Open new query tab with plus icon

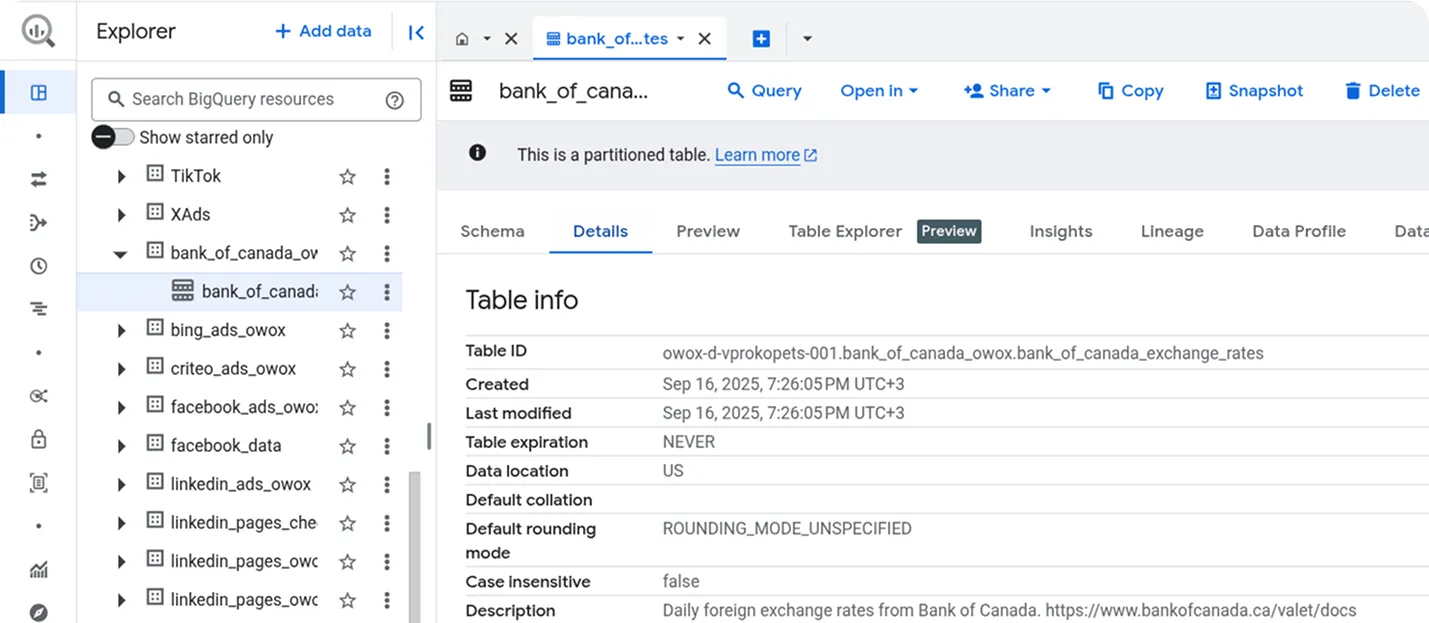[x=761, y=39]
